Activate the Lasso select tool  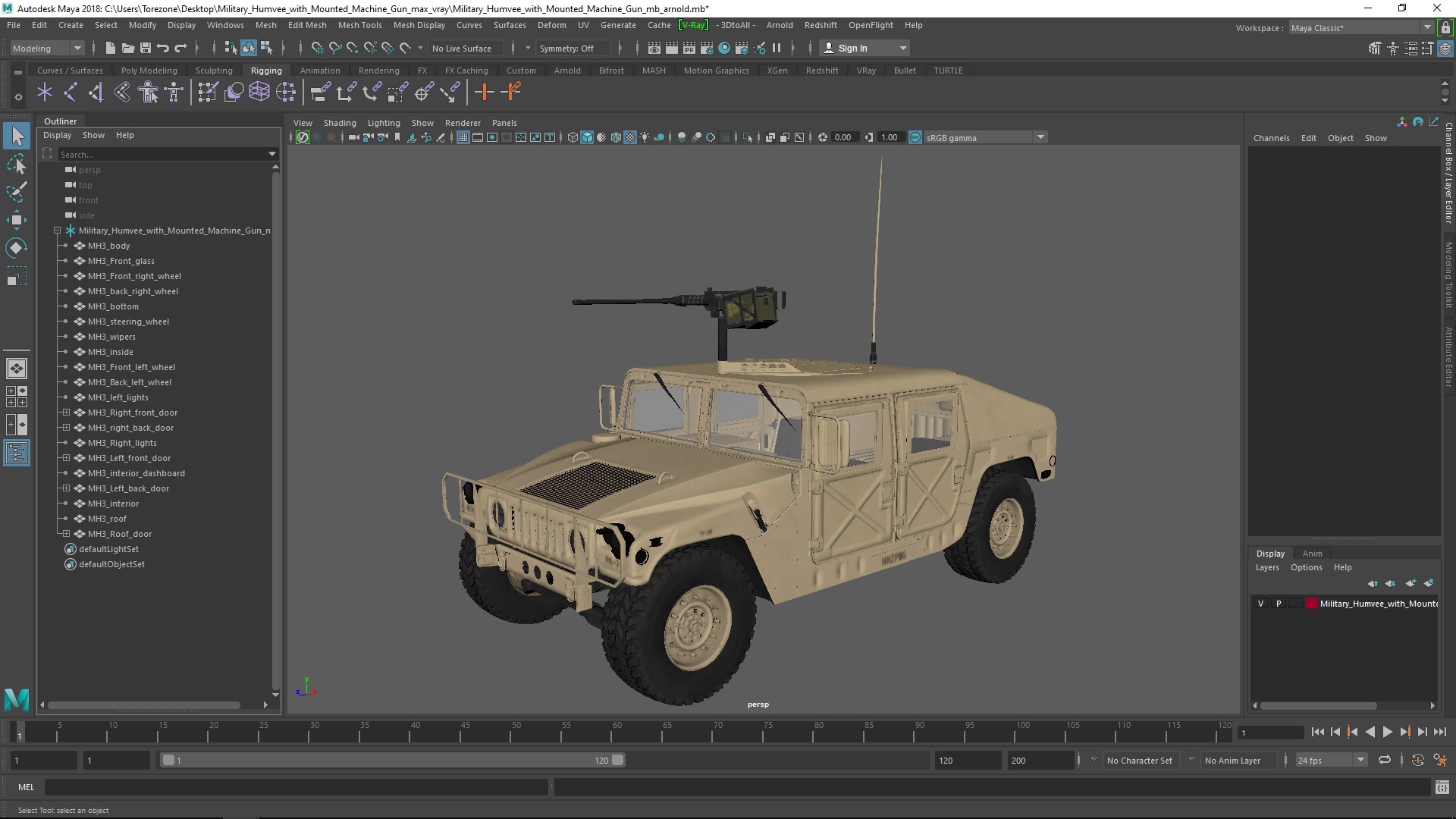[16, 164]
